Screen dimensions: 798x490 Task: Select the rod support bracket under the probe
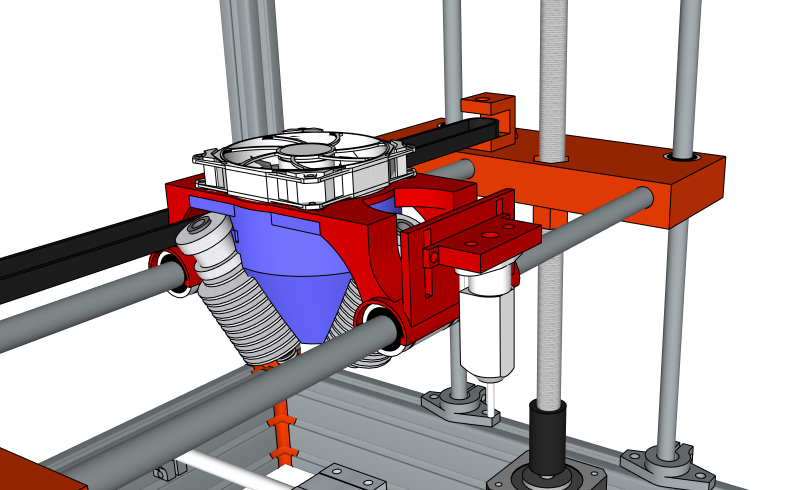pos(461,406)
